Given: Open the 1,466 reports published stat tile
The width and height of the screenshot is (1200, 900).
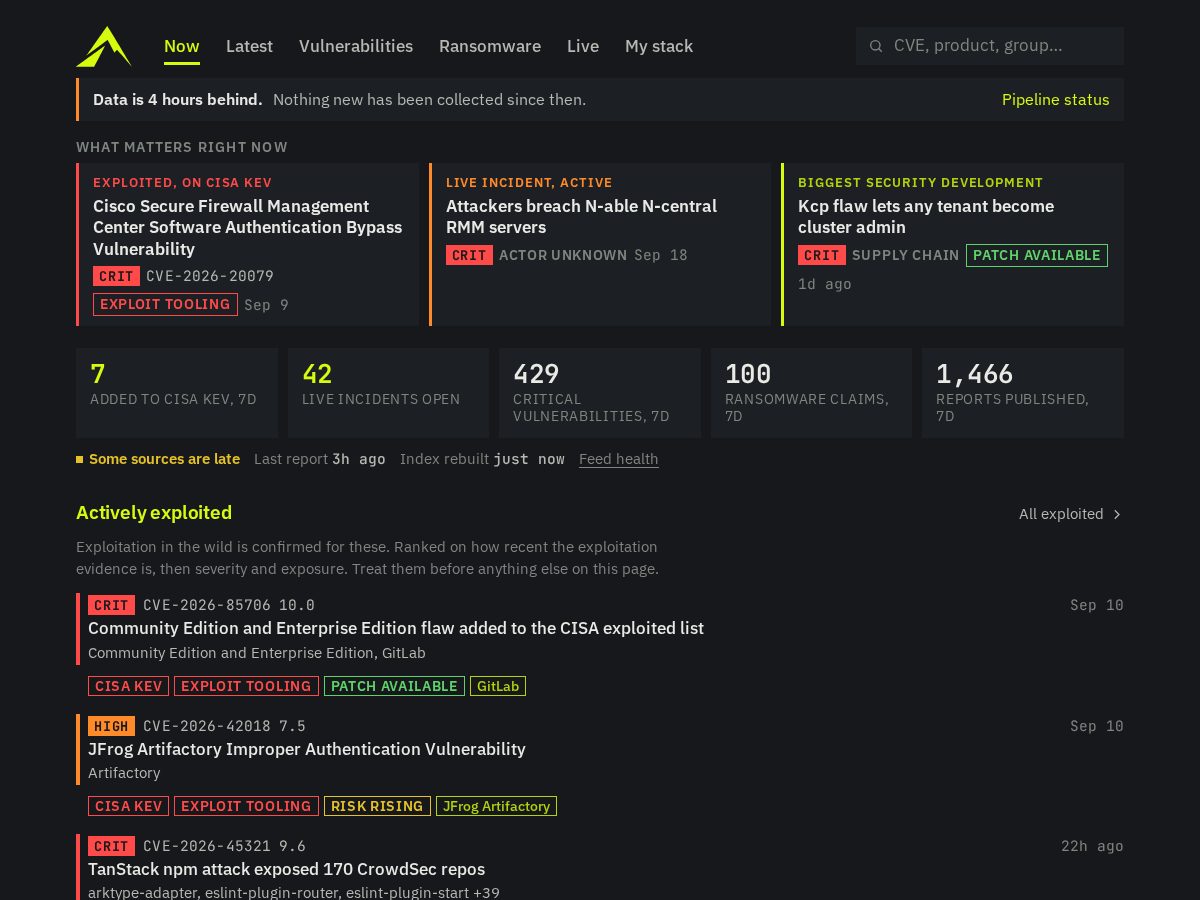Looking at the screenshot, I should [1023, 393].
